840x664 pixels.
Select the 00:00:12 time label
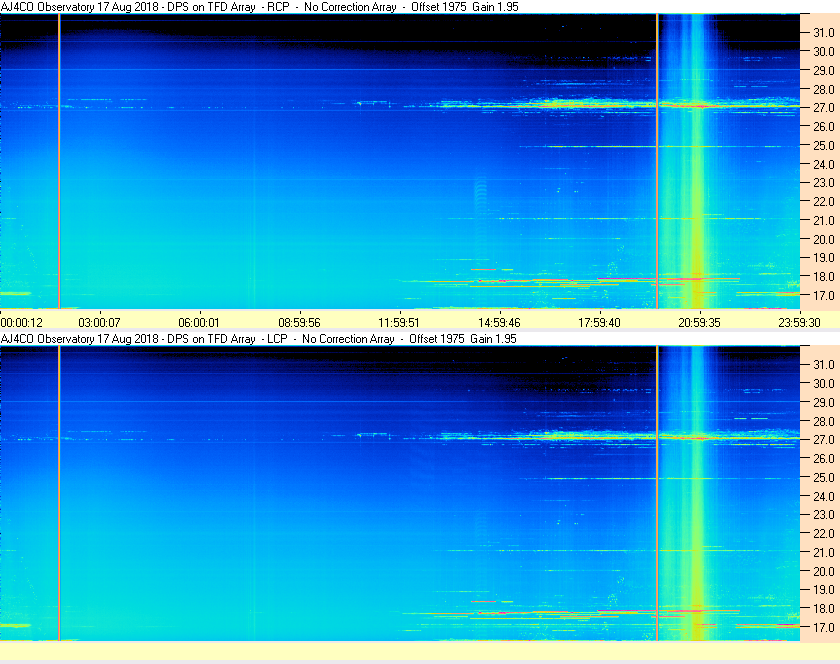tap(21, 323)
